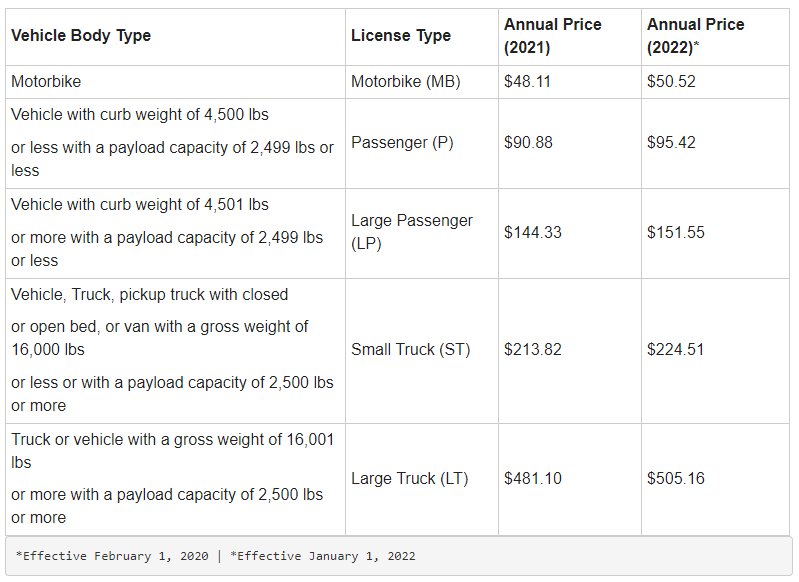Click the Effective January 1, 2022 footnote

pyautogui.click(x=323, y=556)
